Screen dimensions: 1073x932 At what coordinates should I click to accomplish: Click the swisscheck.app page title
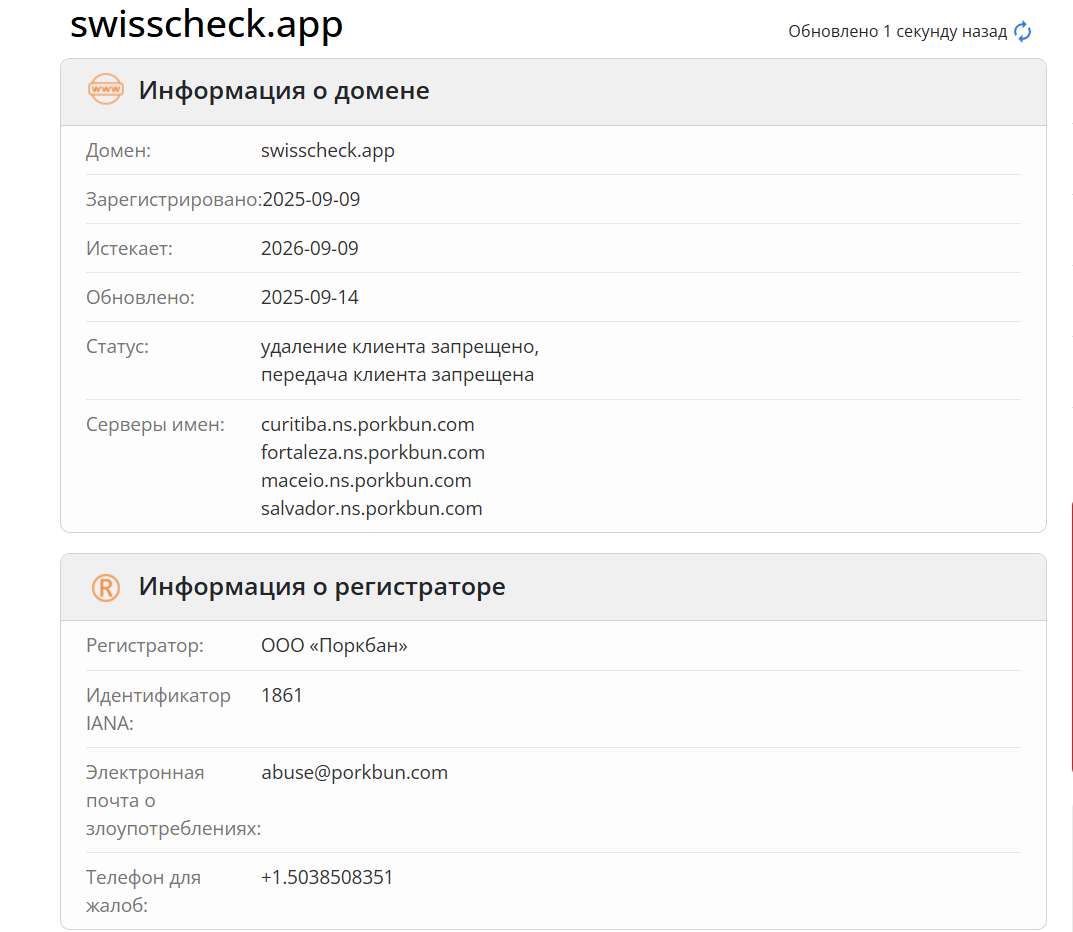click(x=206, y=25)
